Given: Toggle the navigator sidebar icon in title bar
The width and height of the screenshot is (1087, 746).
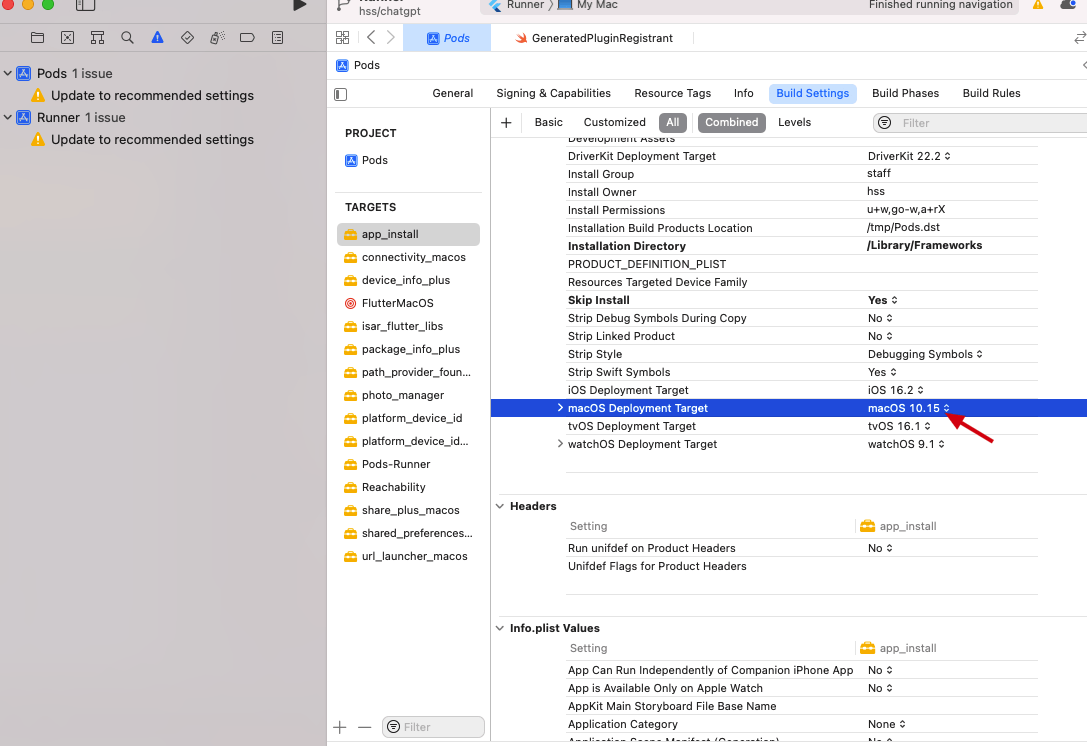Looking at the screenshot, I should coord(85,5).
